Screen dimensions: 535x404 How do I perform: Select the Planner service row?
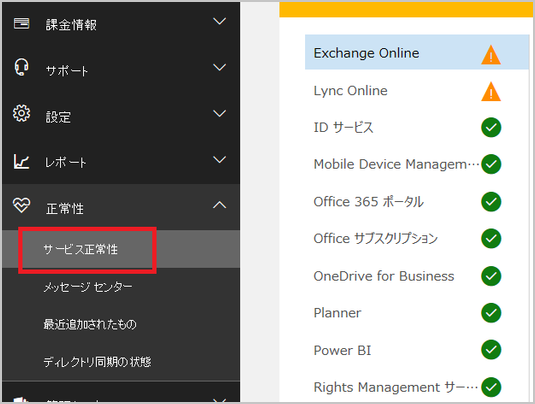(417, 313)
